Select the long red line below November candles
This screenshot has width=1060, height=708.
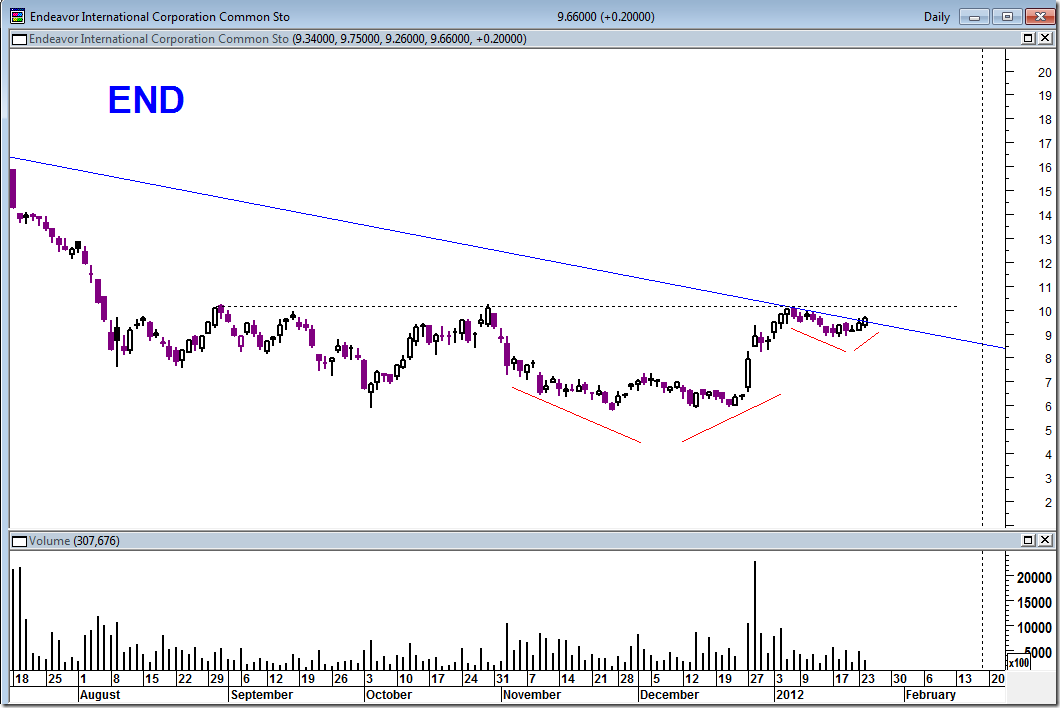coord(576,415)
